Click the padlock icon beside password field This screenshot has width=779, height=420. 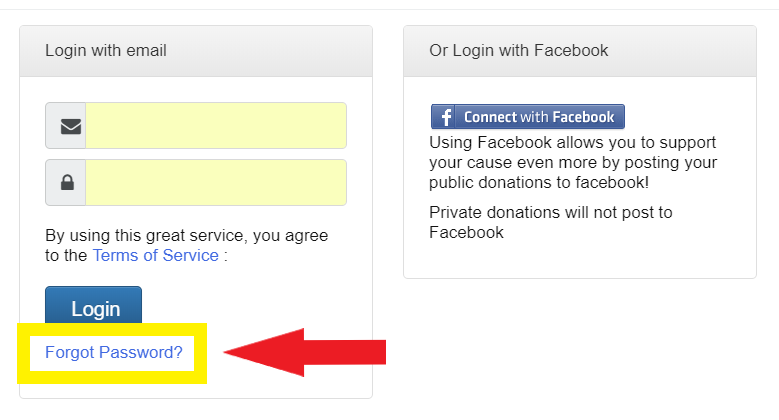pos(66,183)
